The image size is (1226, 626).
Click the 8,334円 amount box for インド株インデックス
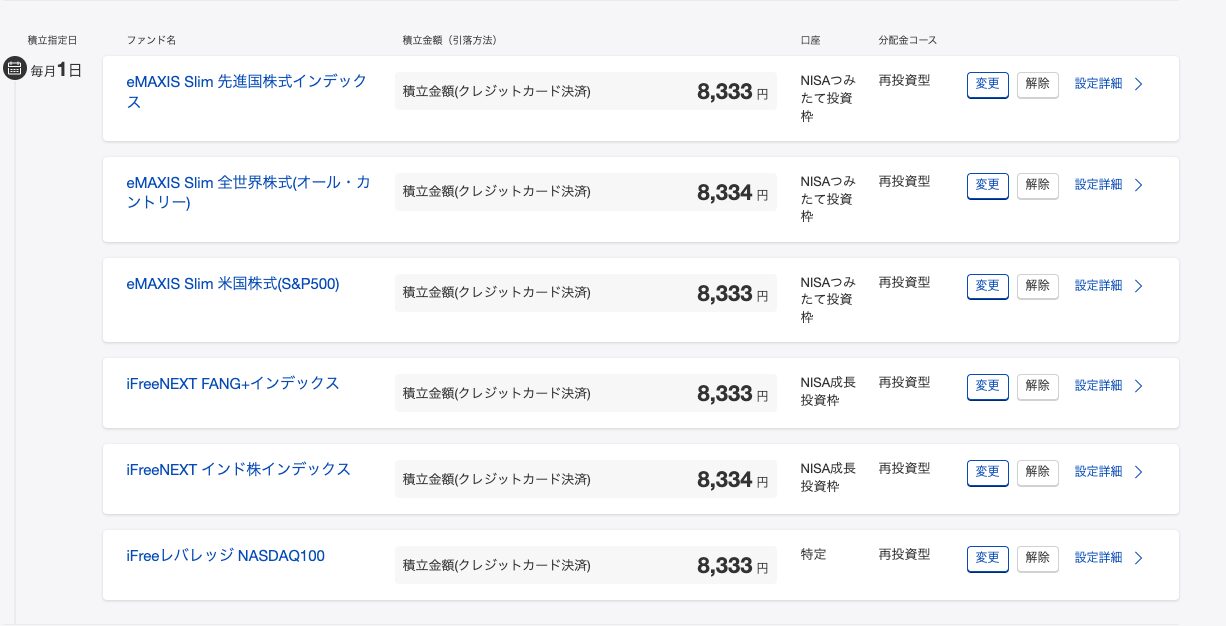[585, 480]
